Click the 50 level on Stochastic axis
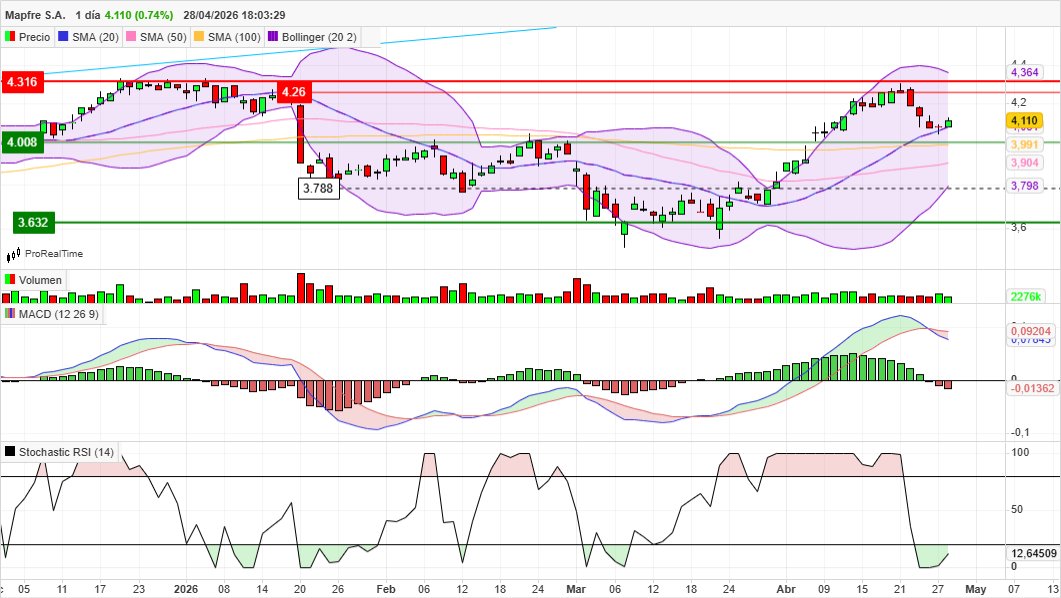 point(1016,509)
